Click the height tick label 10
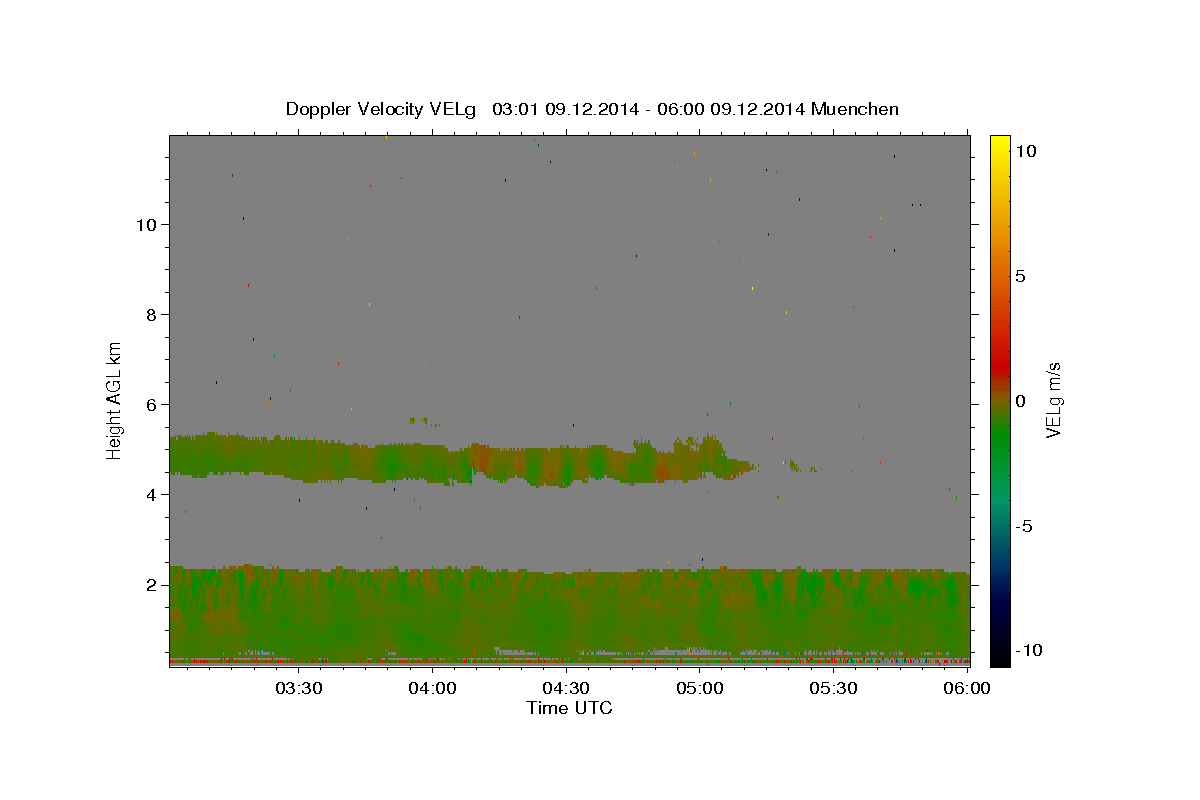The width and height of the screenshot is (1200, 800). point(145,224)
